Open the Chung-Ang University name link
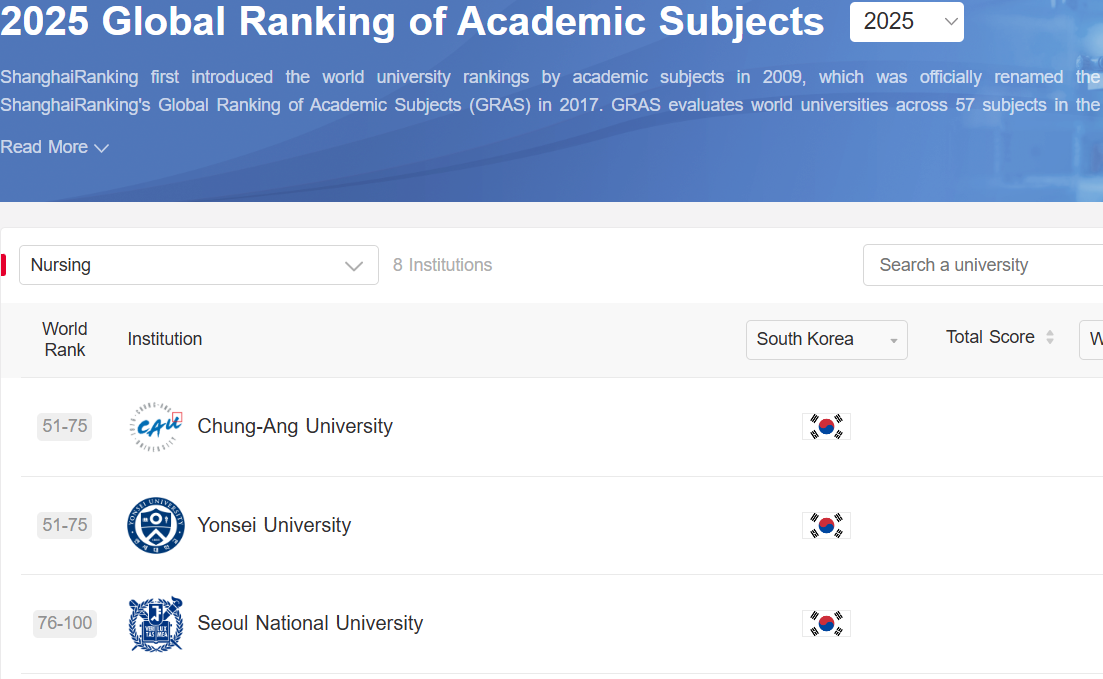 click(295, 427)
